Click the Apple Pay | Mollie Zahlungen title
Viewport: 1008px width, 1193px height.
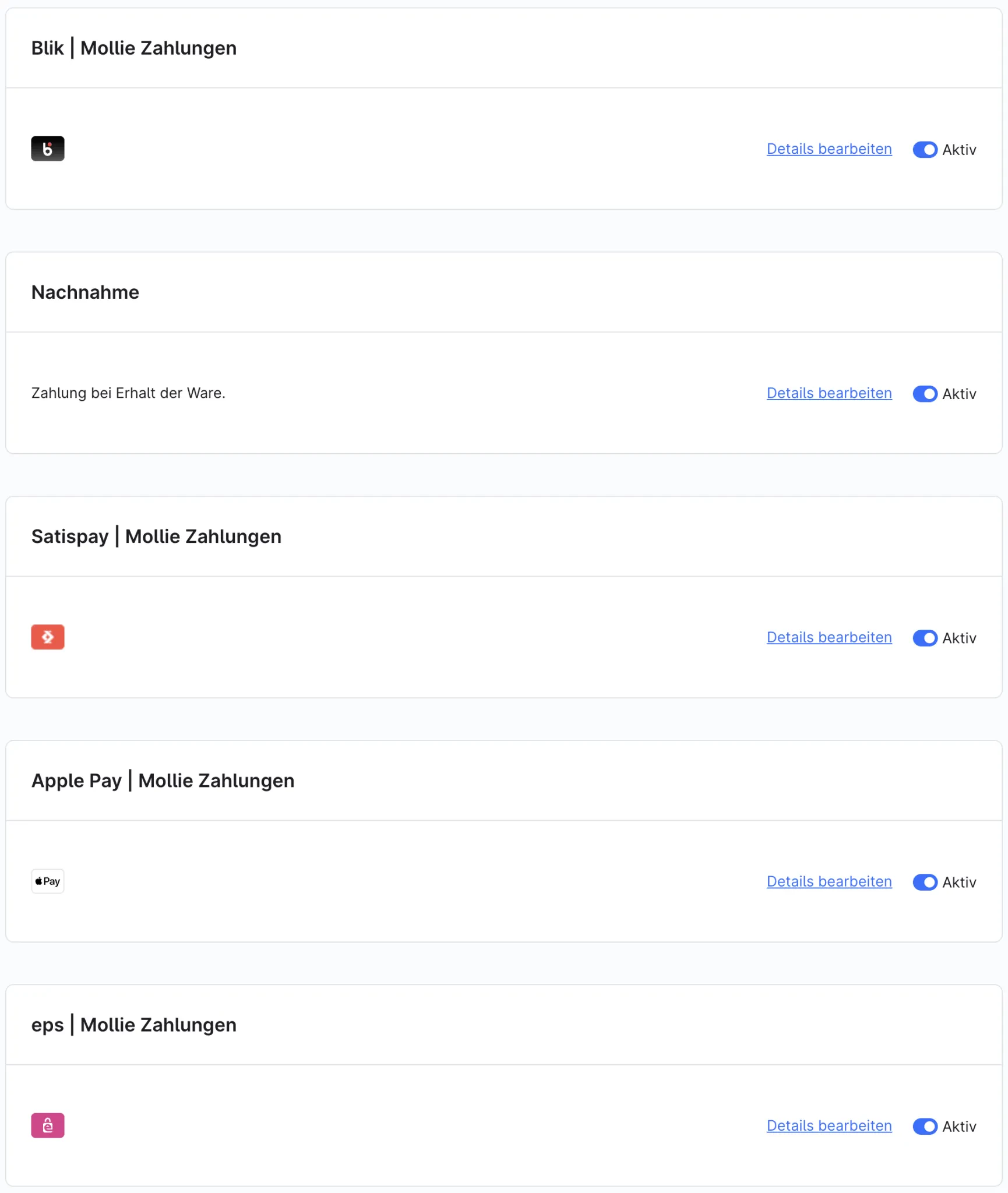tap(163, 781)
